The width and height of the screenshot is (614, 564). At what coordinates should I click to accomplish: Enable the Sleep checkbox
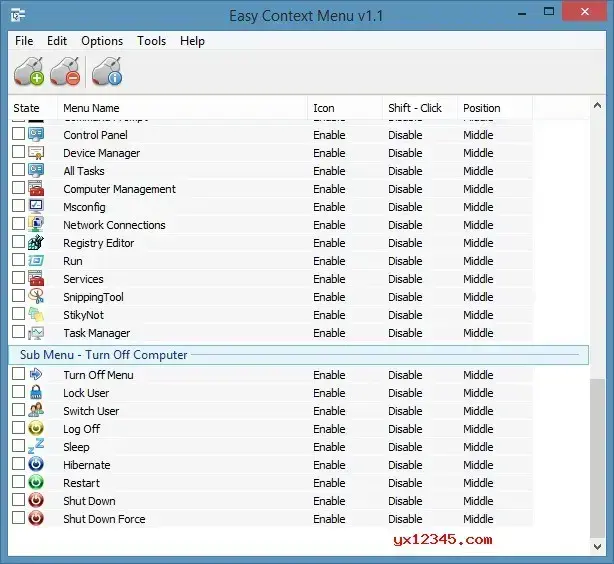coord(18,446)
